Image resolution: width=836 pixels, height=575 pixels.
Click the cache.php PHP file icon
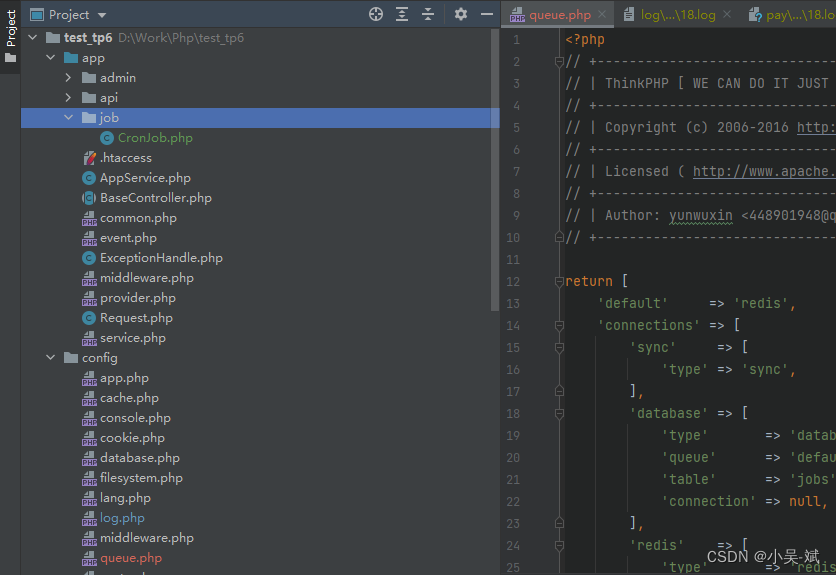89,398
